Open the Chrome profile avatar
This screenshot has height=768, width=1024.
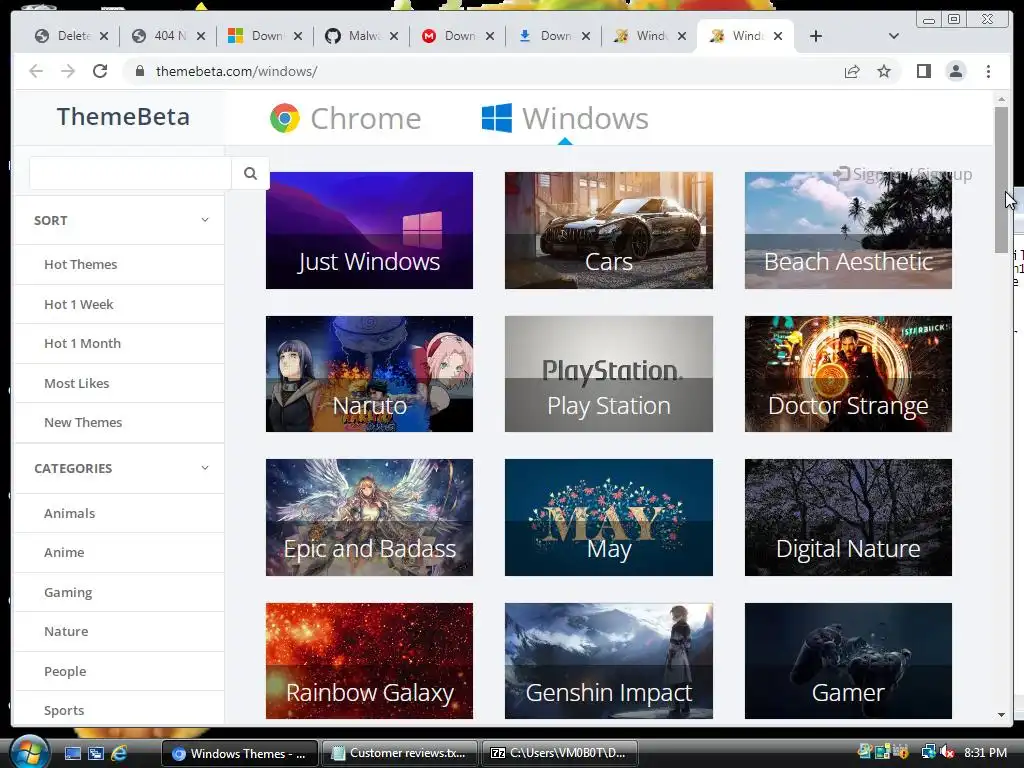(x=955, y=71)
